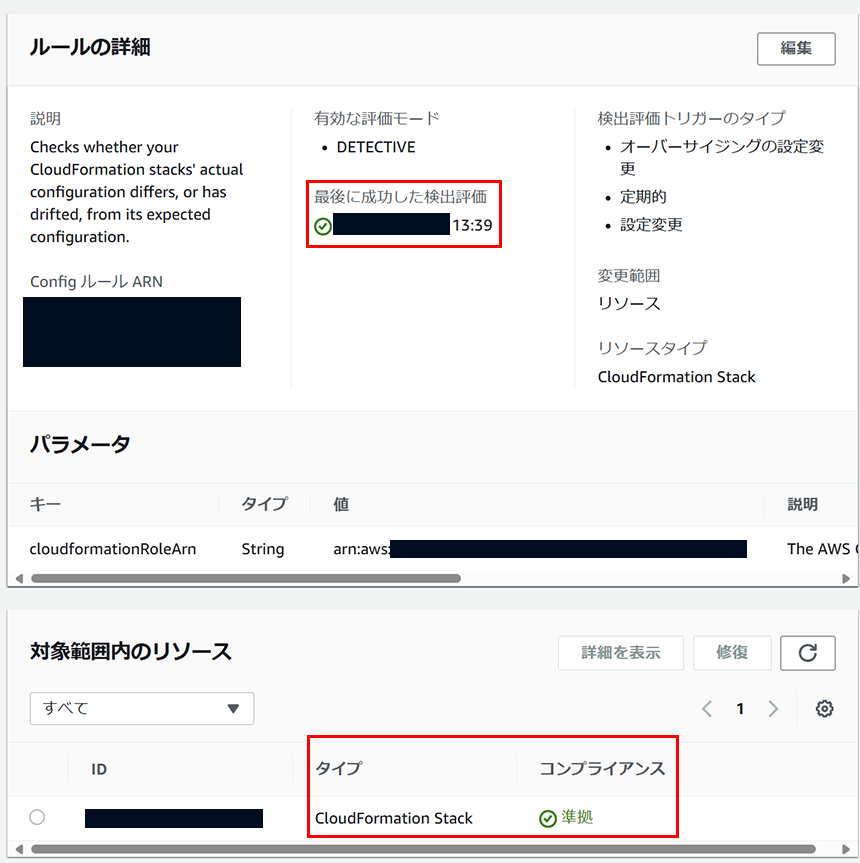
Task: Click the オーバーサイジングの設定変更 trigger entry
Action: click(722, 157)
